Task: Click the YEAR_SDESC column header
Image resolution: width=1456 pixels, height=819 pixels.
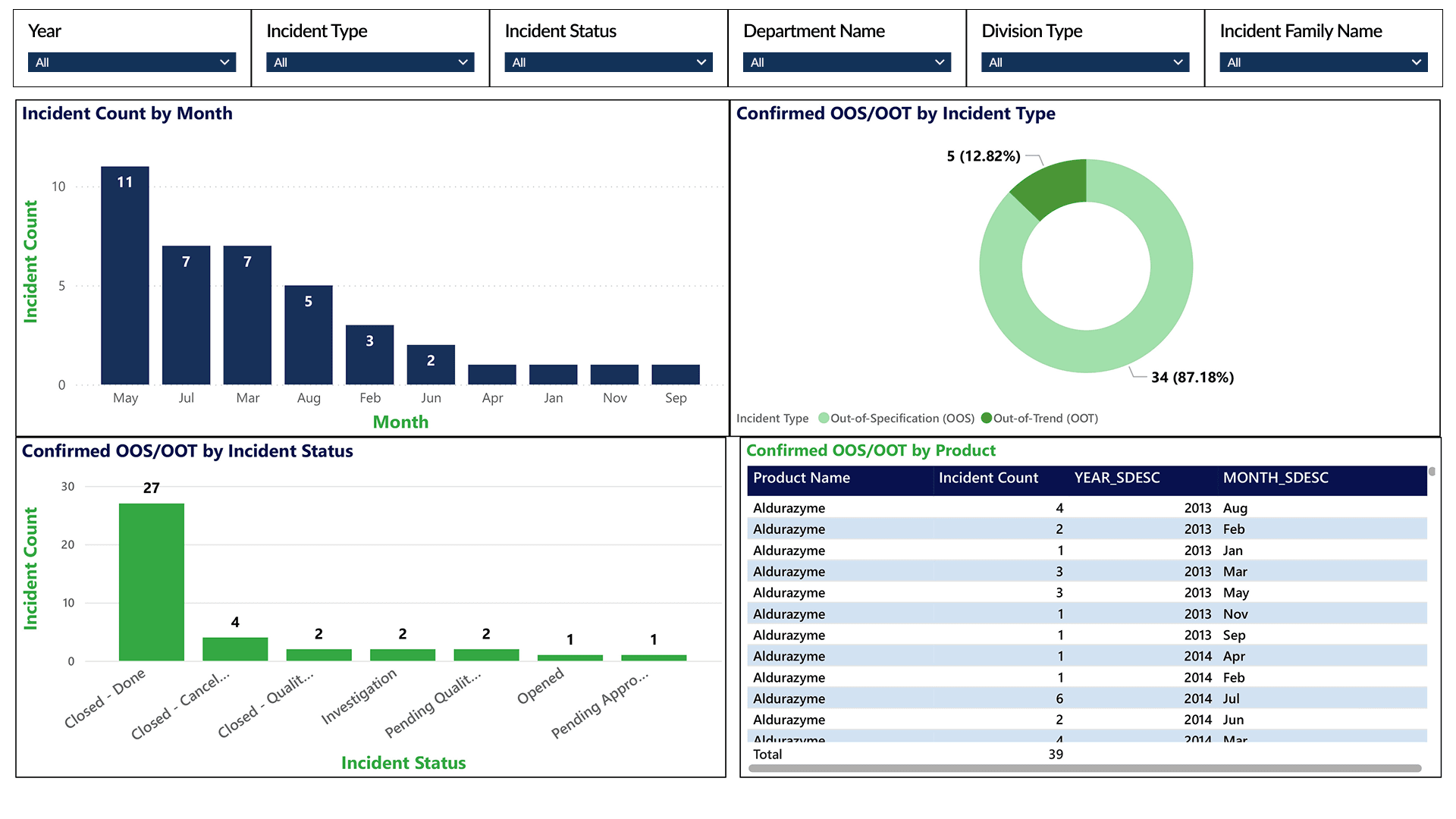Action: point(1116,478)
